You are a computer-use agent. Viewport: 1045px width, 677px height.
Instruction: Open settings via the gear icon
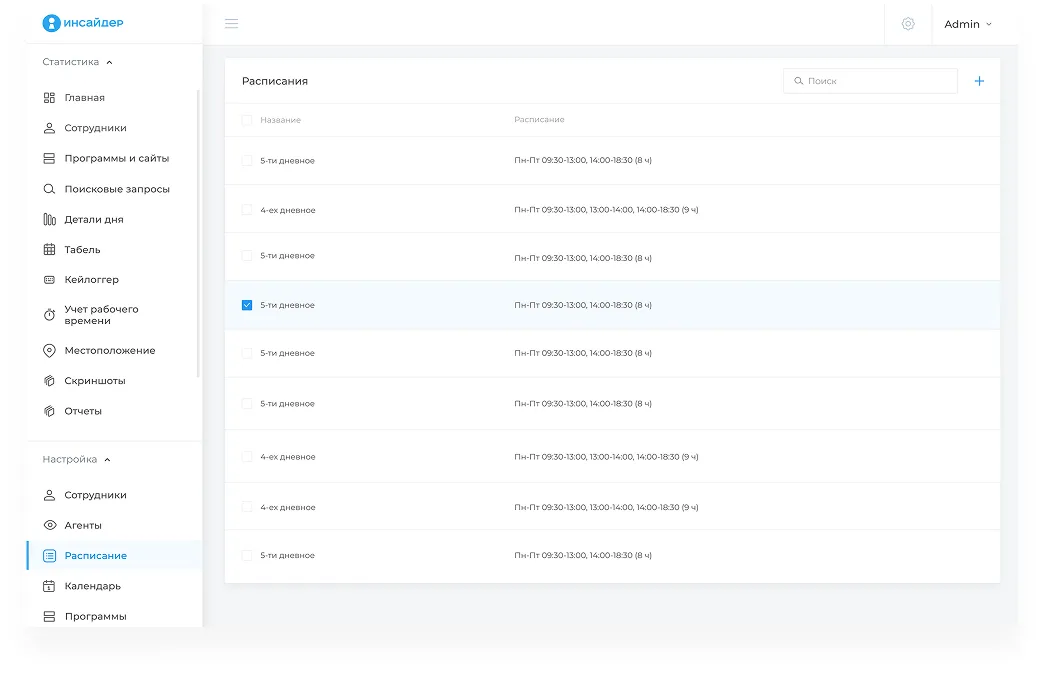908,24
